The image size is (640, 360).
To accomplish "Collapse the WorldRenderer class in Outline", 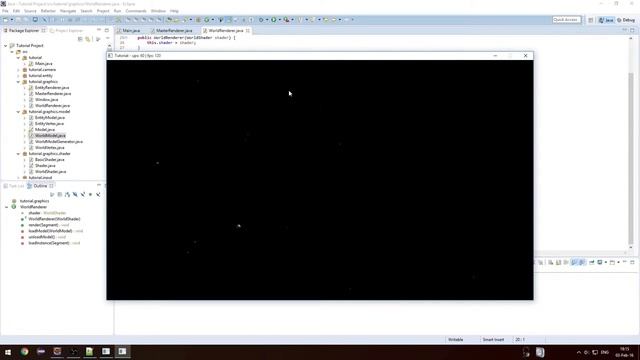I will pos(6,207).
